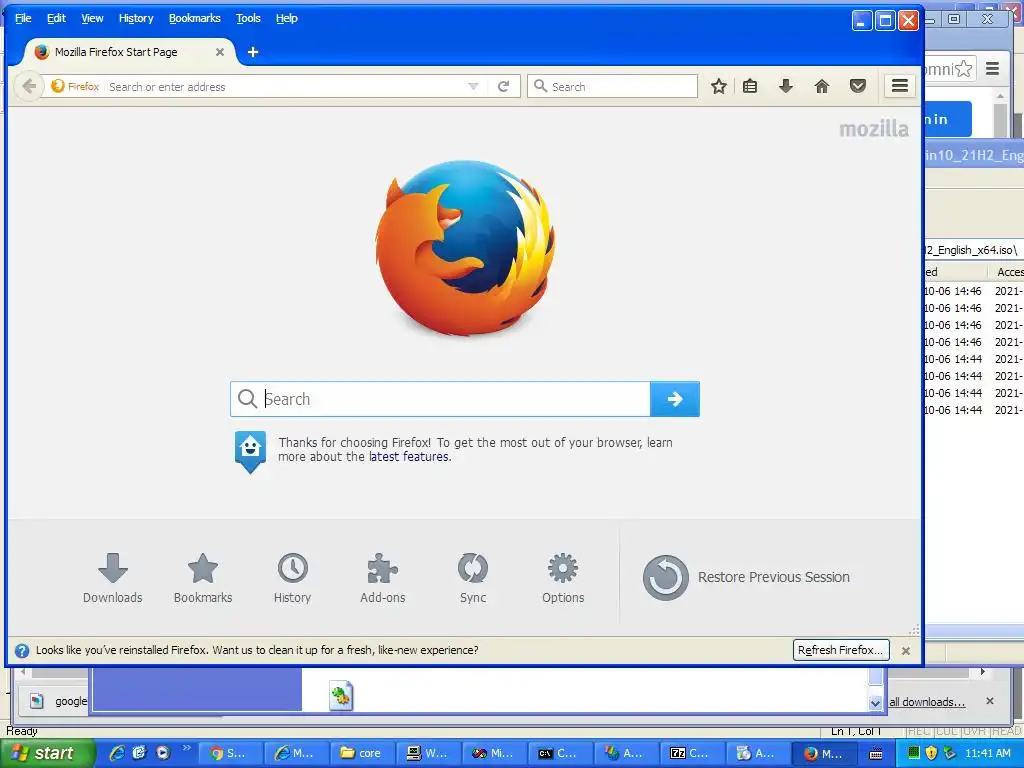This screenshot has width=1024, height=768.
Task: Switch to the 7-Zip taskbar button
Action: click(692, 753)
